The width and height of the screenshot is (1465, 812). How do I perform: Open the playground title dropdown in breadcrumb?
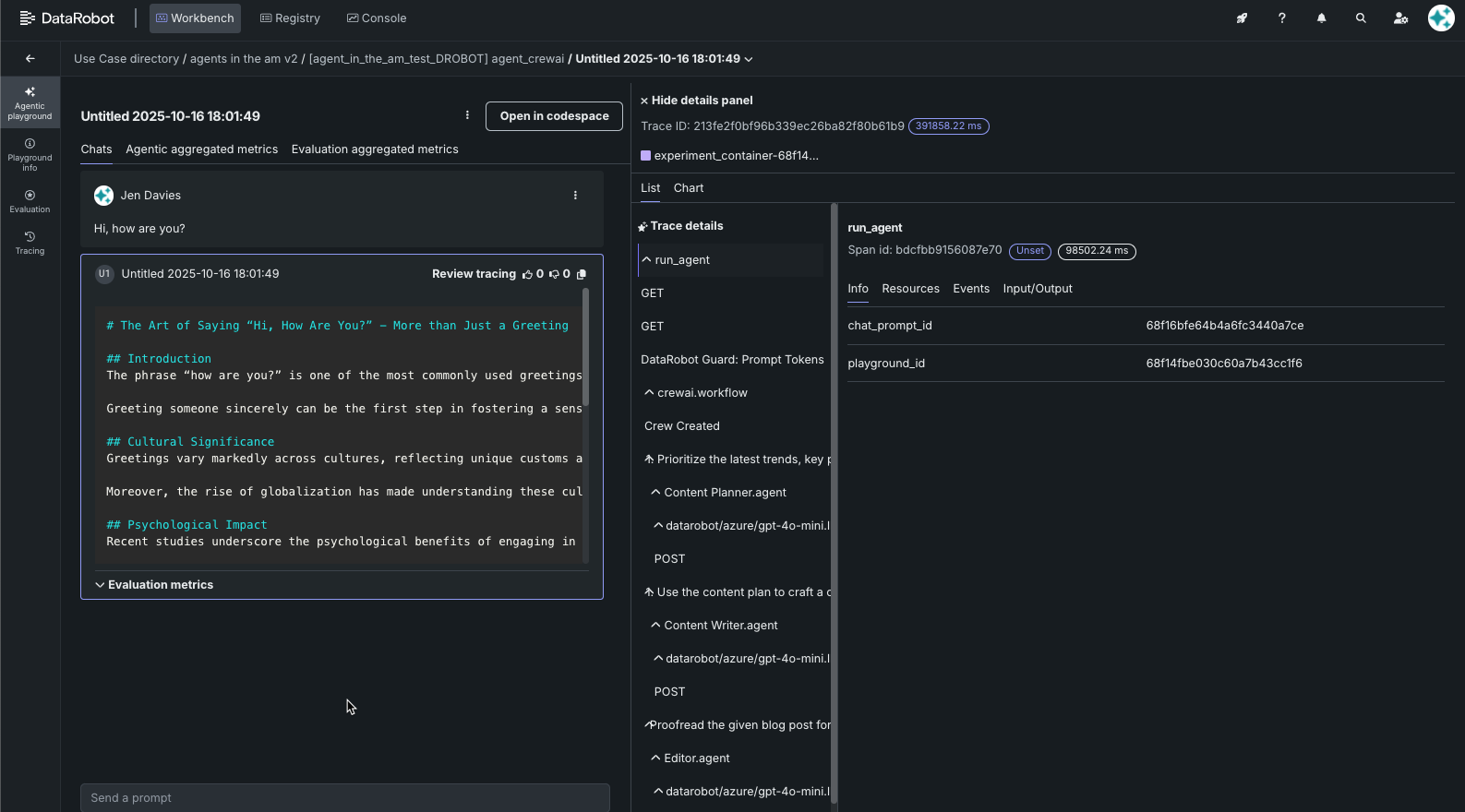point(749,59)
